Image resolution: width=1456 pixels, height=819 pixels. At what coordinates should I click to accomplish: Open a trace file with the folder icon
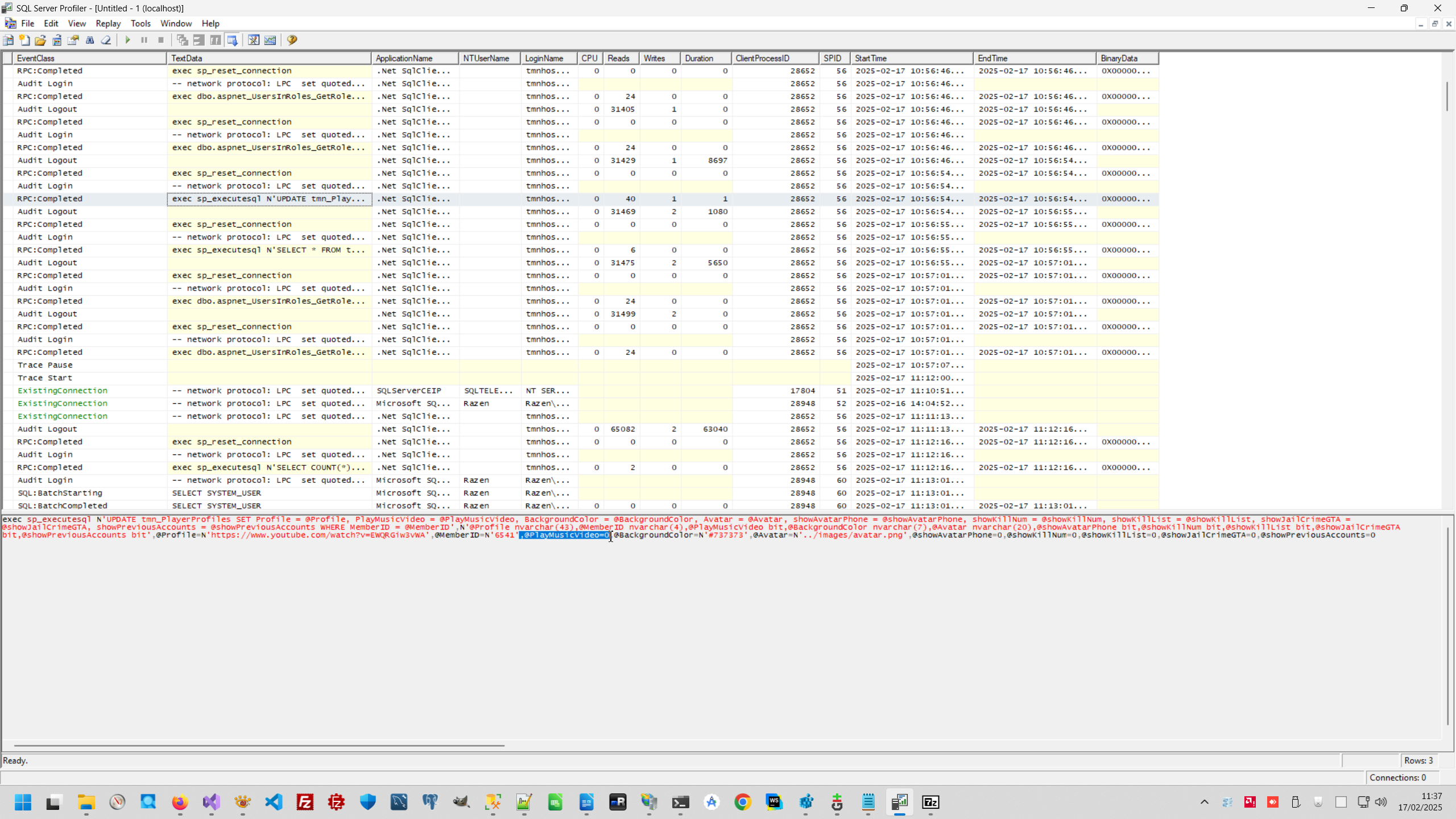point(40,40)
